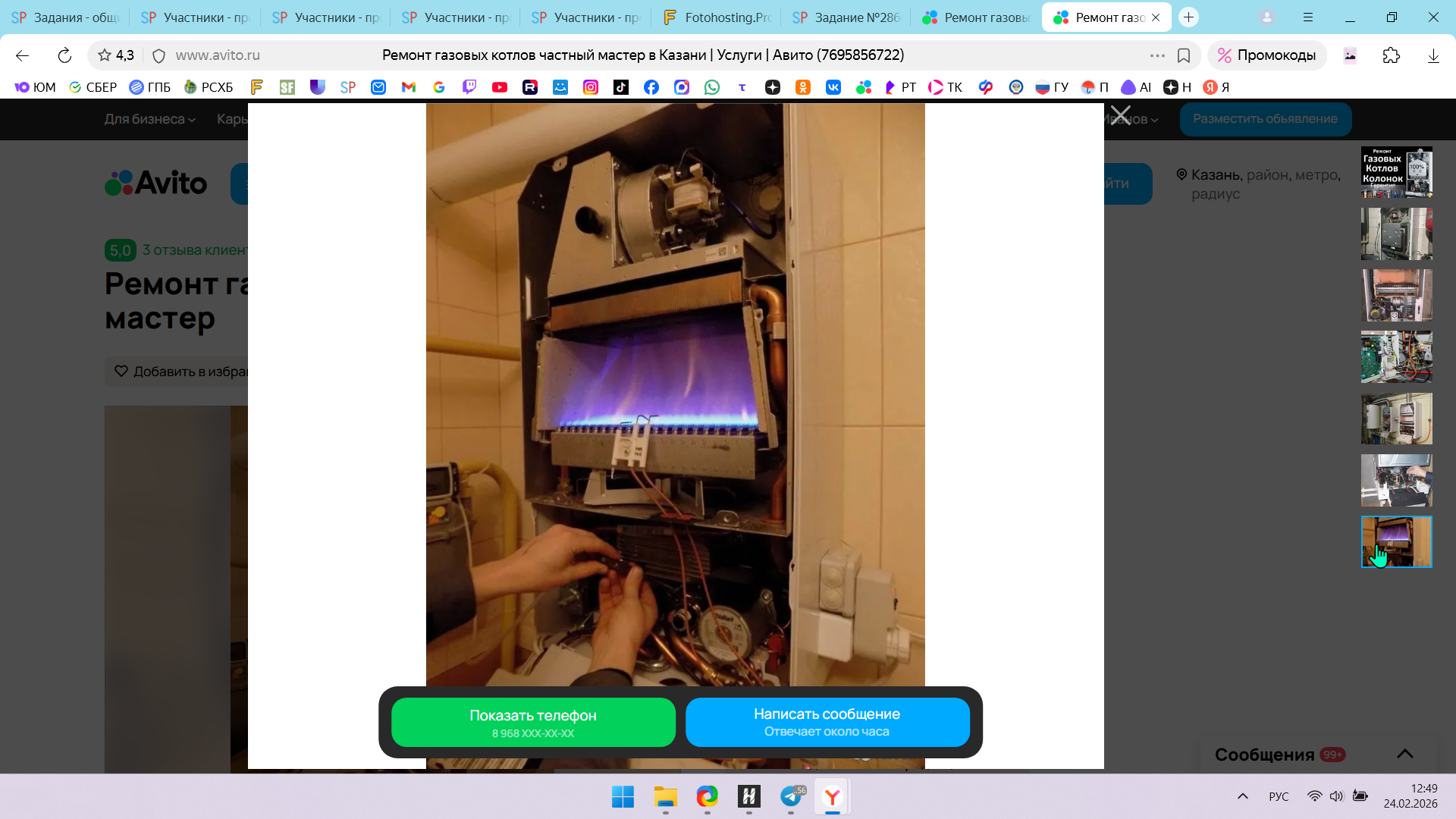Click the СБЕР bookmark

click(93, 87)
